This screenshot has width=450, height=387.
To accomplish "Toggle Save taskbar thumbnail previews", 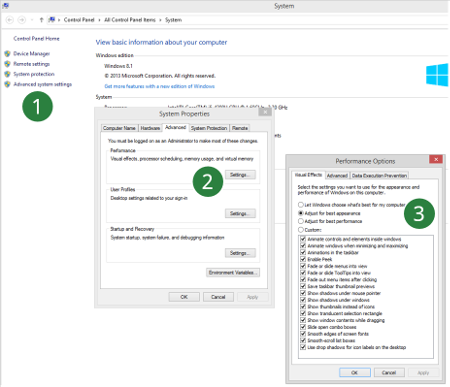I will [303, 286].
